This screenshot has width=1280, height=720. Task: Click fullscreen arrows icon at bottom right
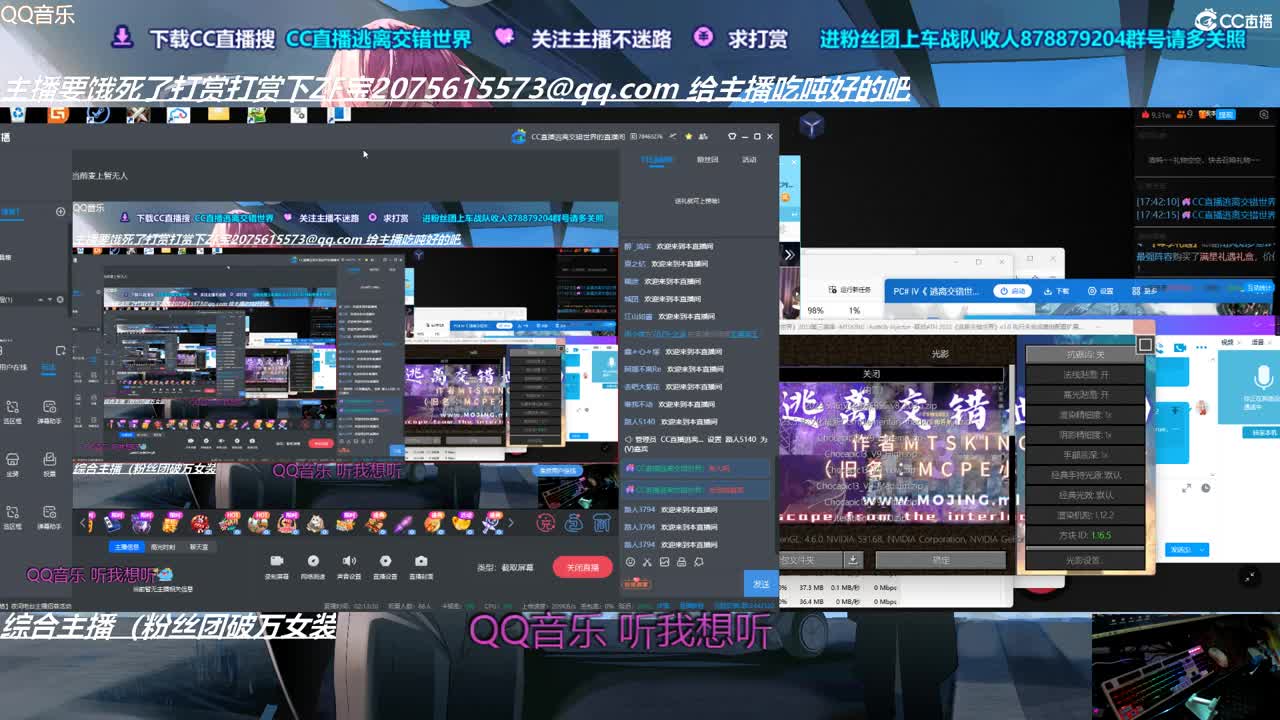[x=1250, y=577]
